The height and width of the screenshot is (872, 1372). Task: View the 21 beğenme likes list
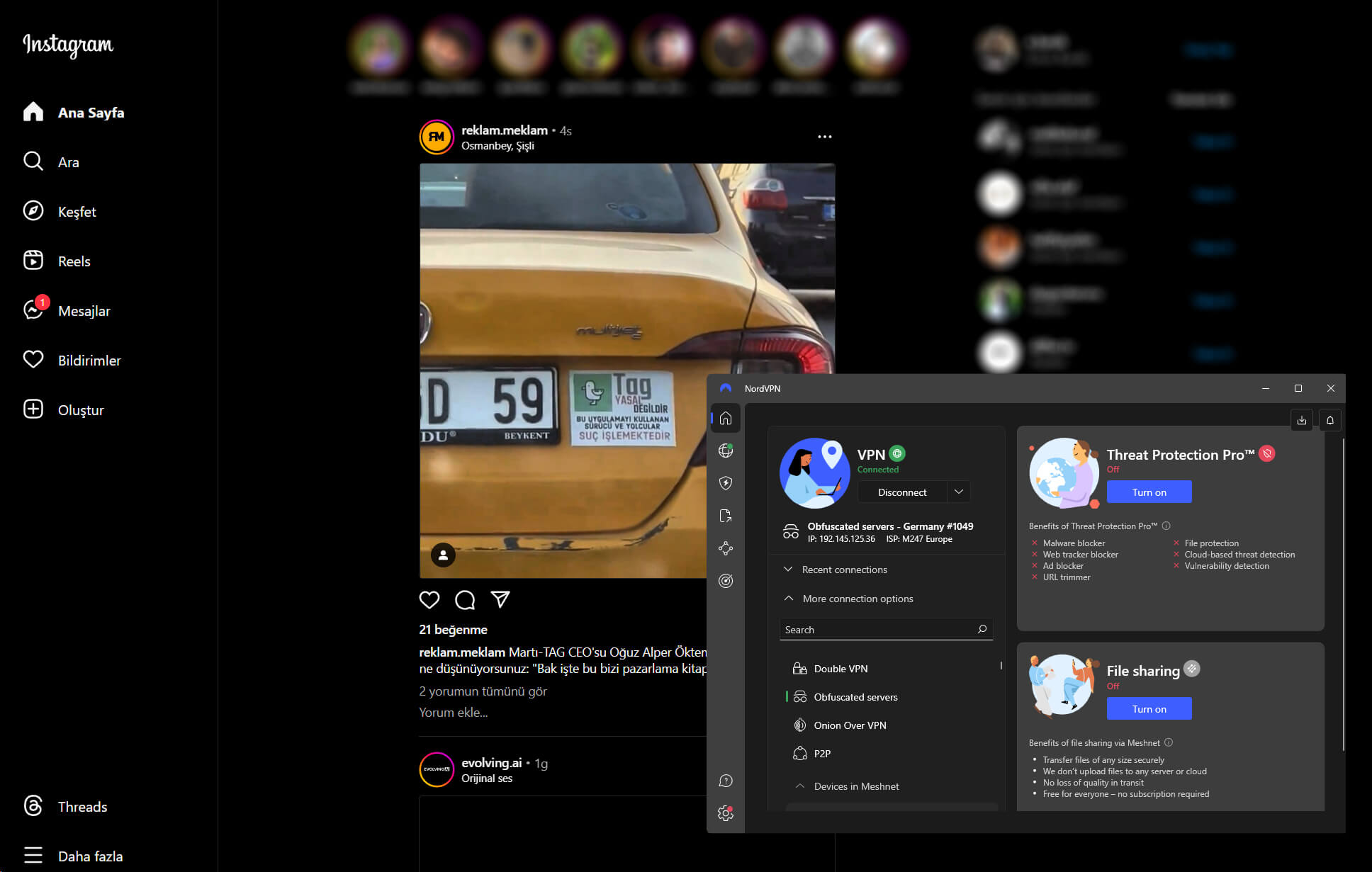point(453,630)
